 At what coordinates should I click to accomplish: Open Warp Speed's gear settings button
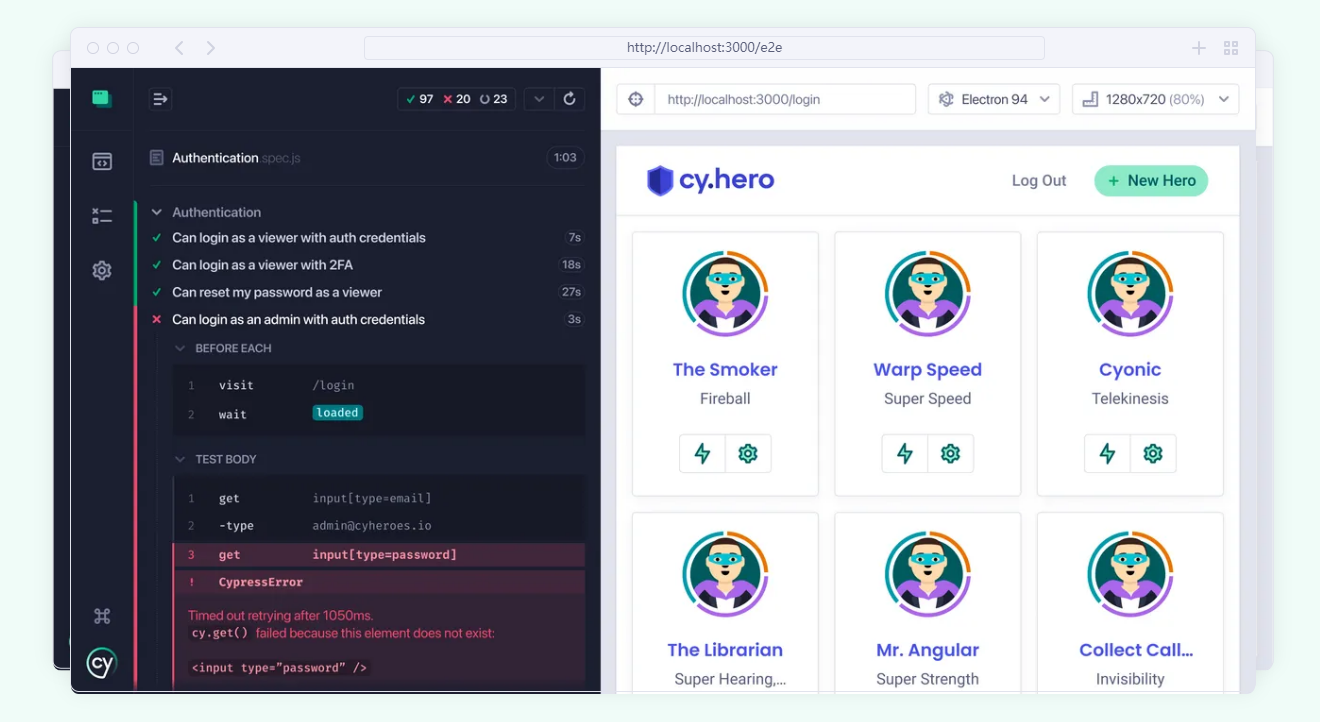tap(950, 454)
